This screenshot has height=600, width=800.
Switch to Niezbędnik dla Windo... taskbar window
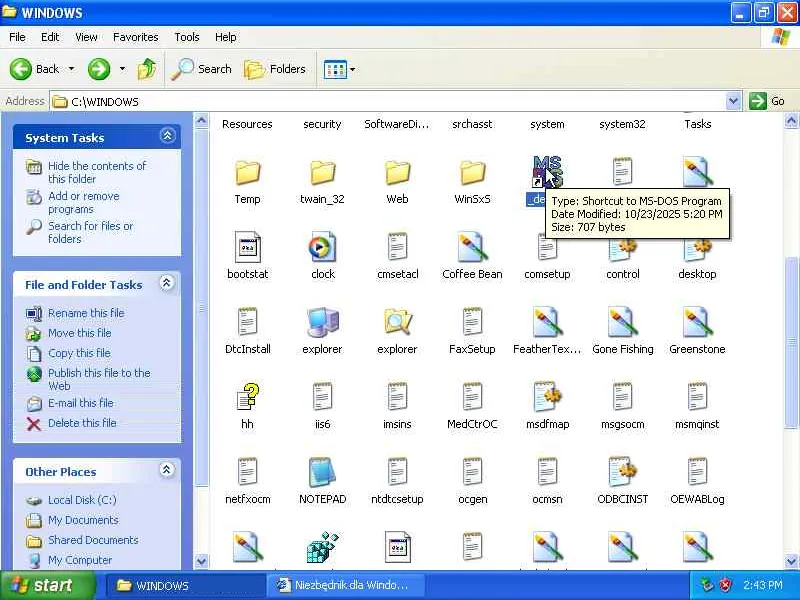tap(345, 585)
